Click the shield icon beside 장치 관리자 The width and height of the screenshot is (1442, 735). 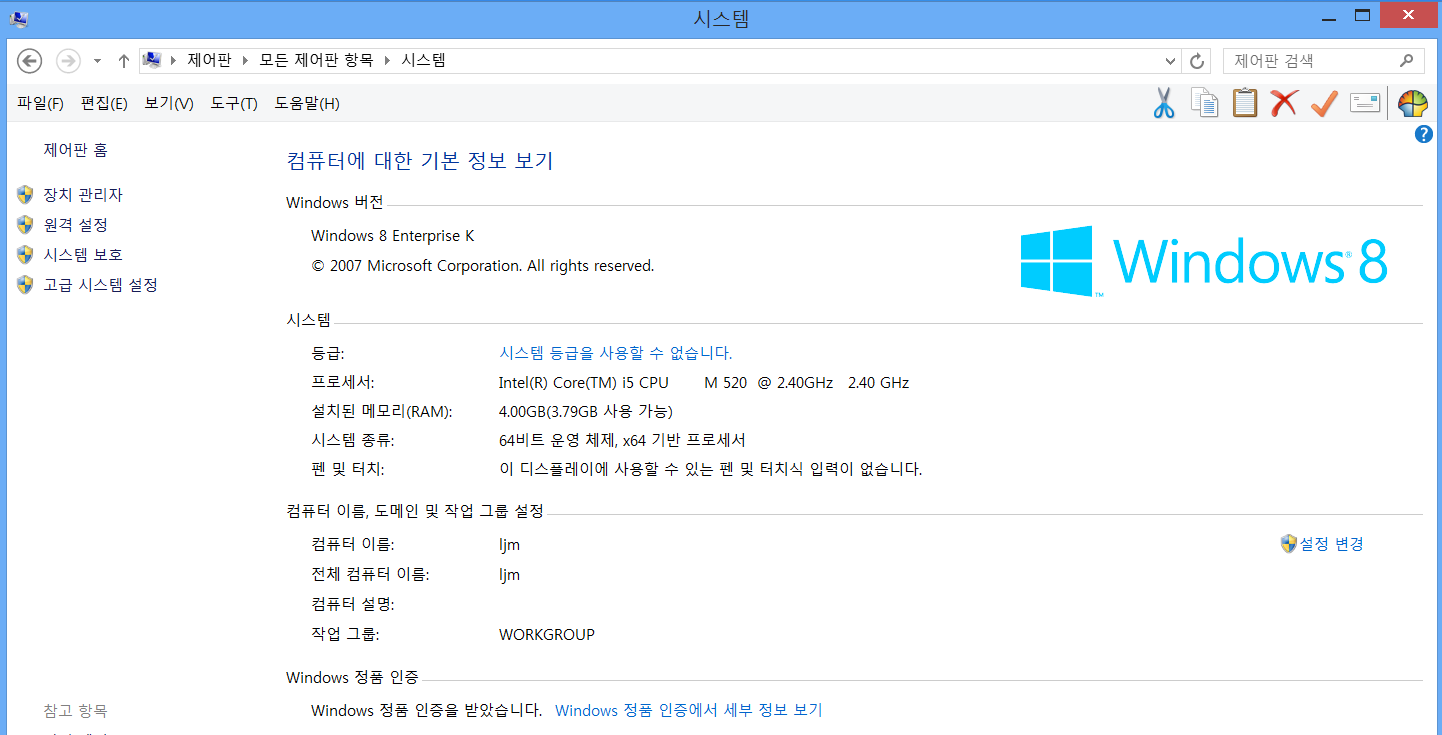[25, 195]
